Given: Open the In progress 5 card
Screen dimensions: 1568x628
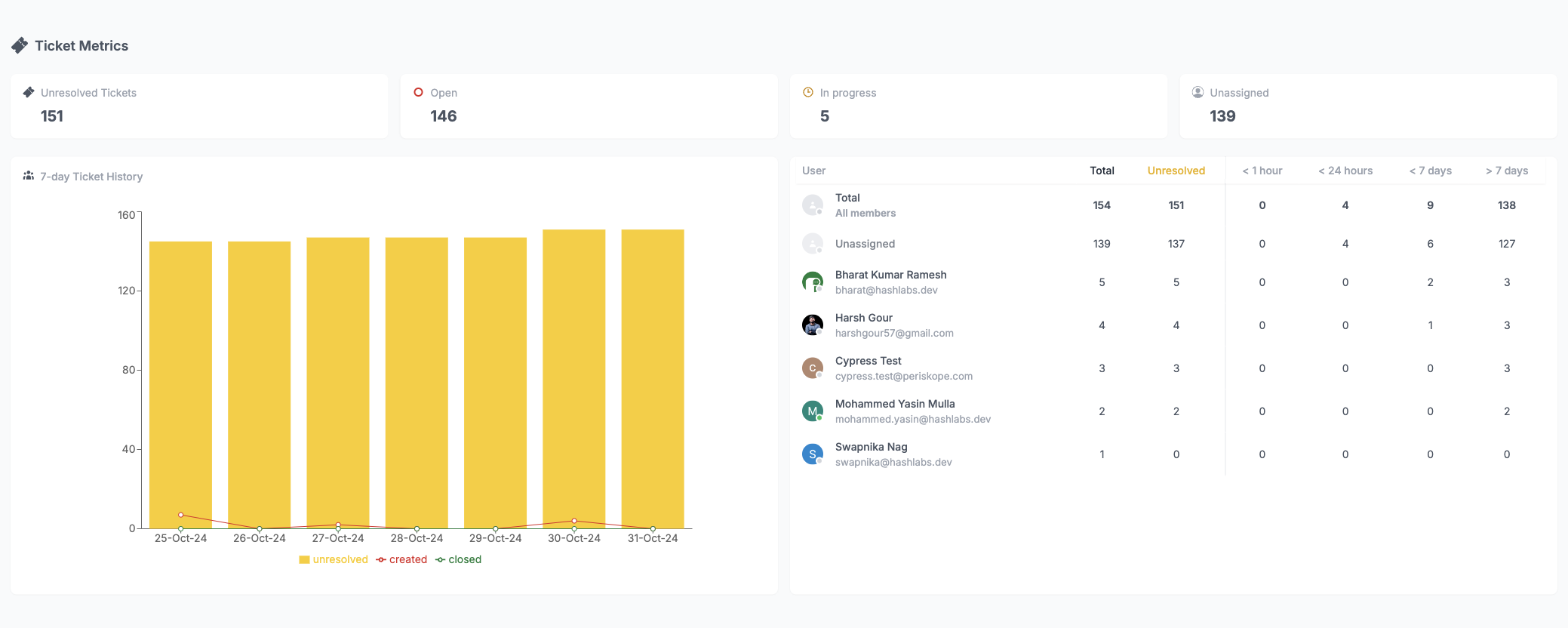Looking at the screenshot, I should coord(979,106).
